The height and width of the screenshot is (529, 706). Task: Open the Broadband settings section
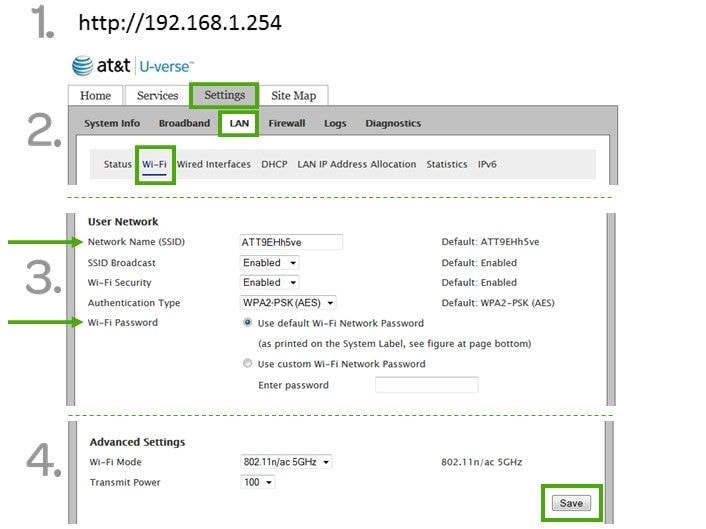[184, 124]
